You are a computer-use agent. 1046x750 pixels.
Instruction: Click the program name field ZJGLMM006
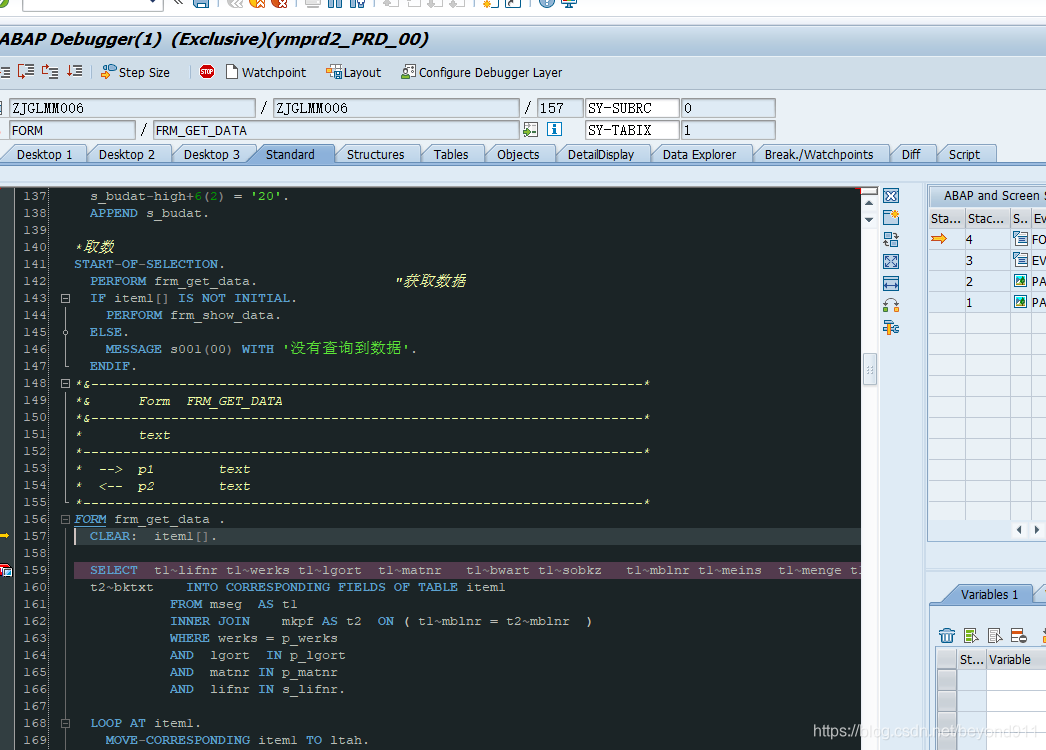pyautogui.click(x=132, y=108)
